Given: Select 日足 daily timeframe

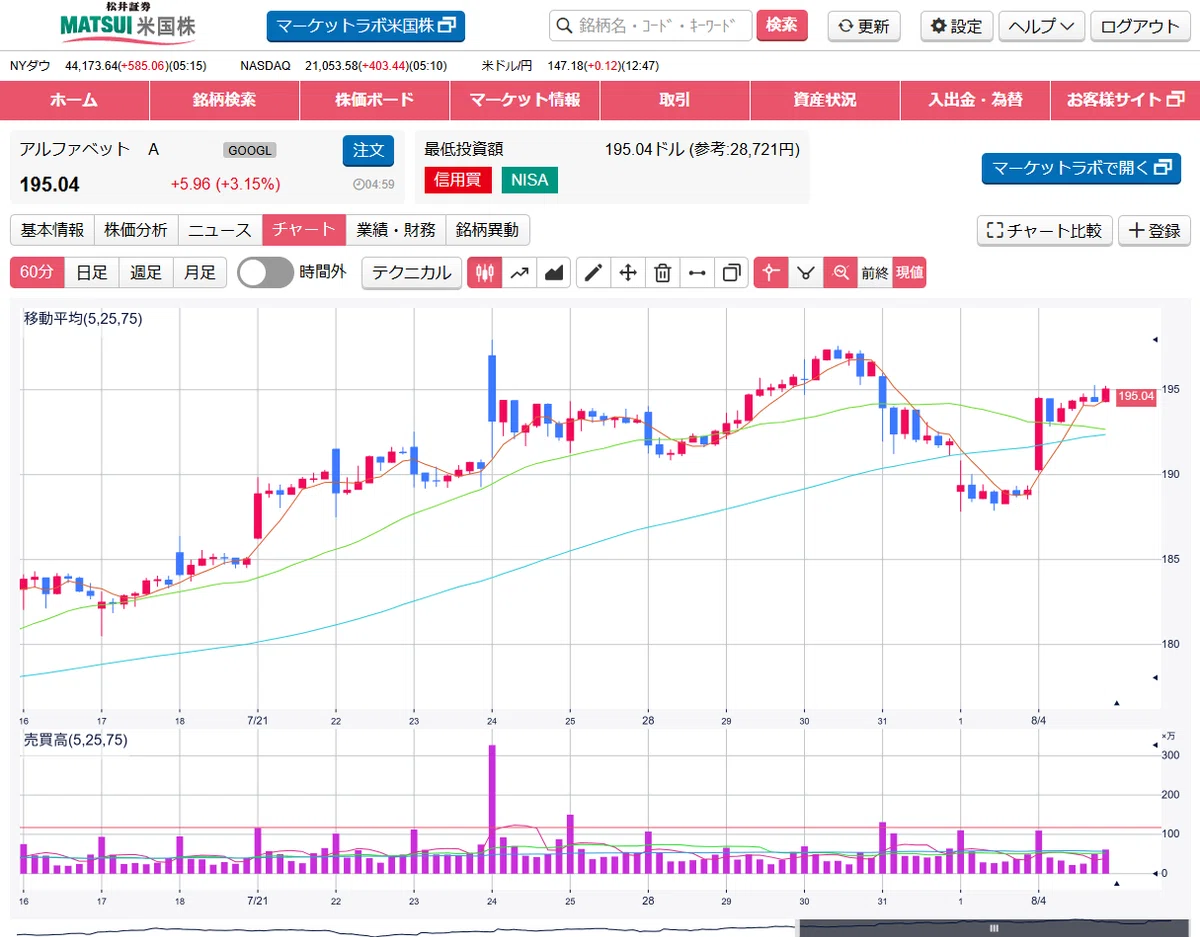Looking at the screenshot, I should click(92, 272).
